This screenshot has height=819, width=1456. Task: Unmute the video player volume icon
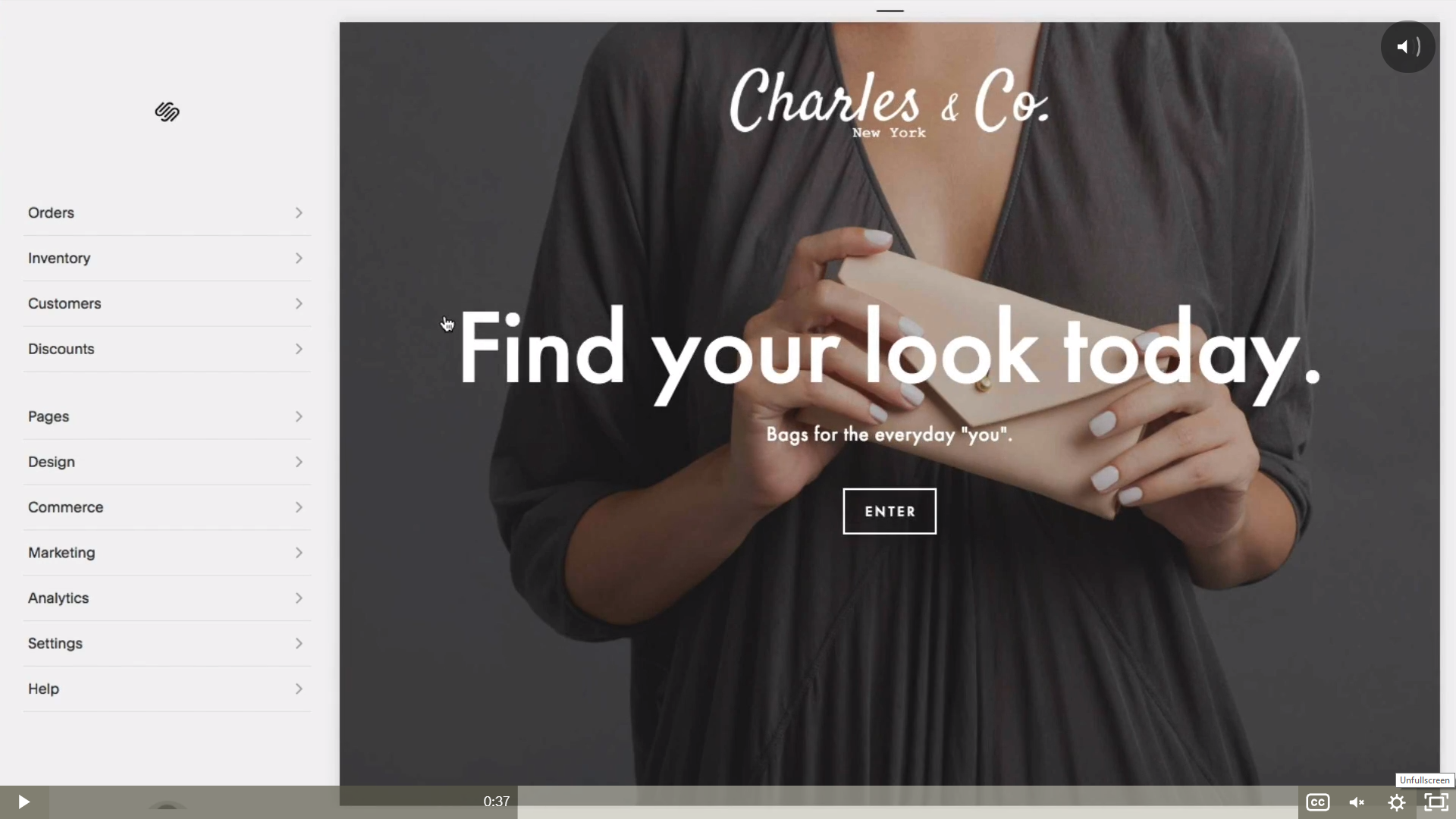(x=1357, y=802)
